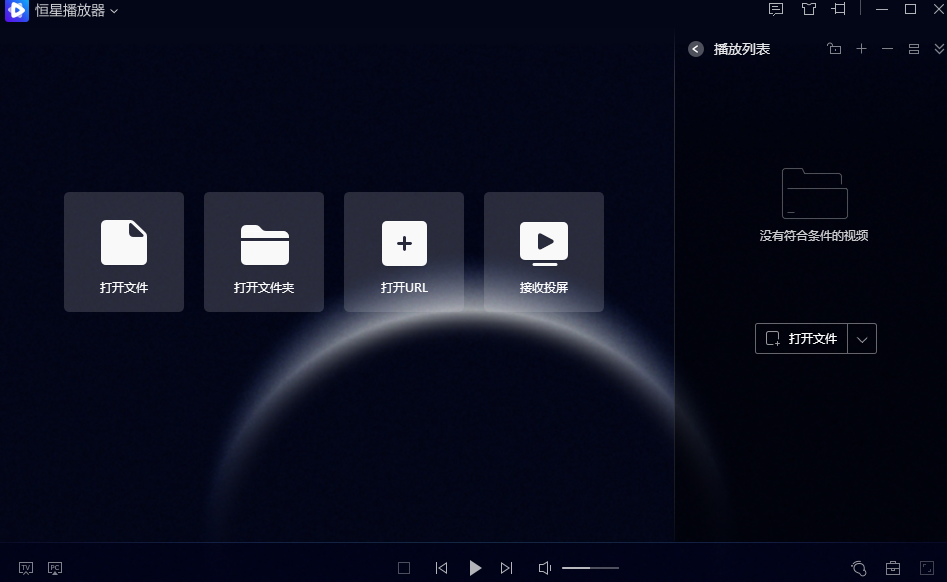Enter mini window mode from title bar

839,9
